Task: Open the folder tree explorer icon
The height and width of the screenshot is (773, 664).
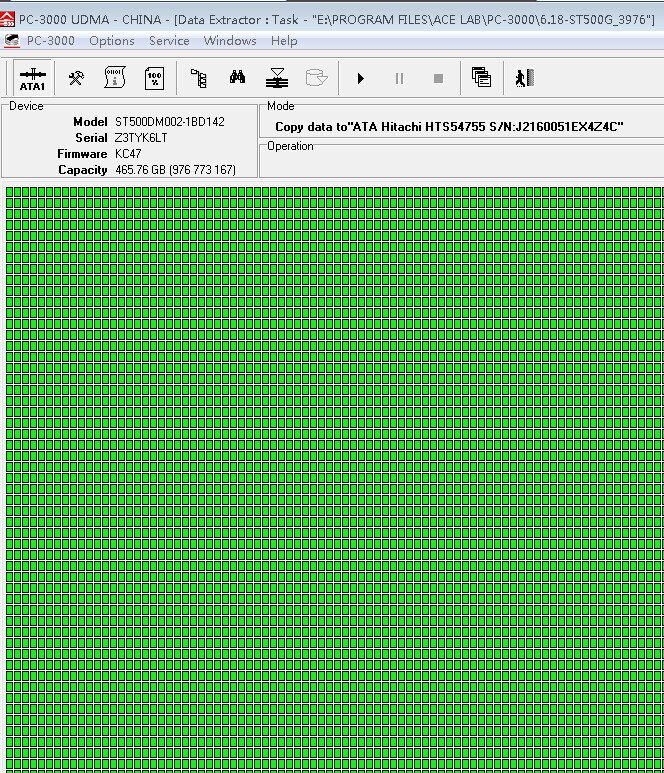Action: [198, 78]
